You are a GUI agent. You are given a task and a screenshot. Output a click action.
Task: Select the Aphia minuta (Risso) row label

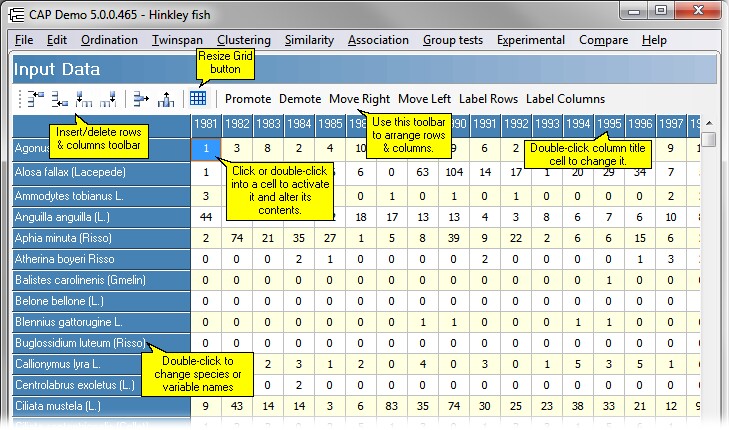101,238
